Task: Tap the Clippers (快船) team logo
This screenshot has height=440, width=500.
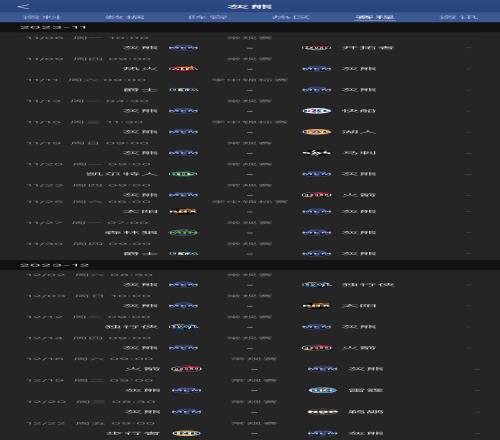Action: [x=316, y=111]
